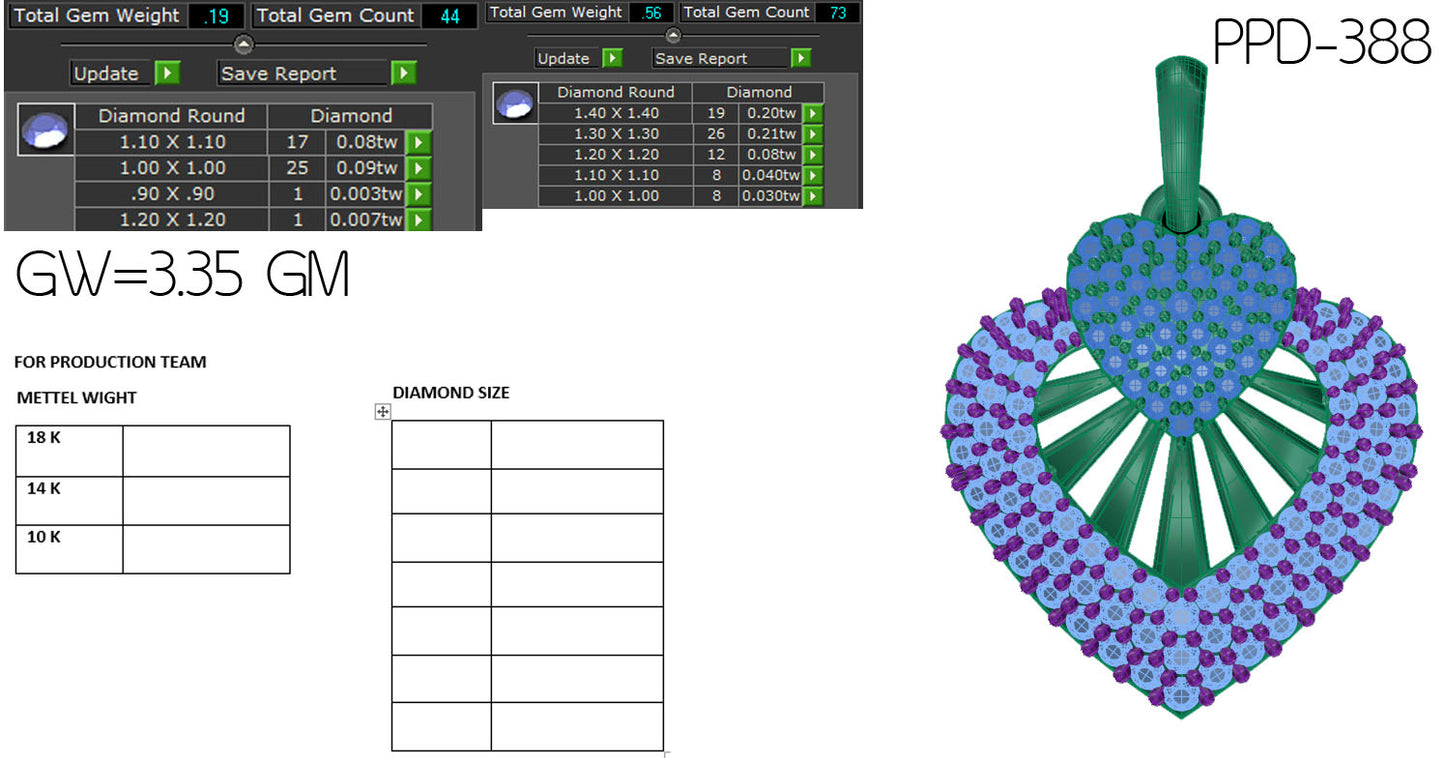This screenshot has width=1445, height=763.
Task: Select the Total Gem Count field showing 44
Action: click(449, 15)
